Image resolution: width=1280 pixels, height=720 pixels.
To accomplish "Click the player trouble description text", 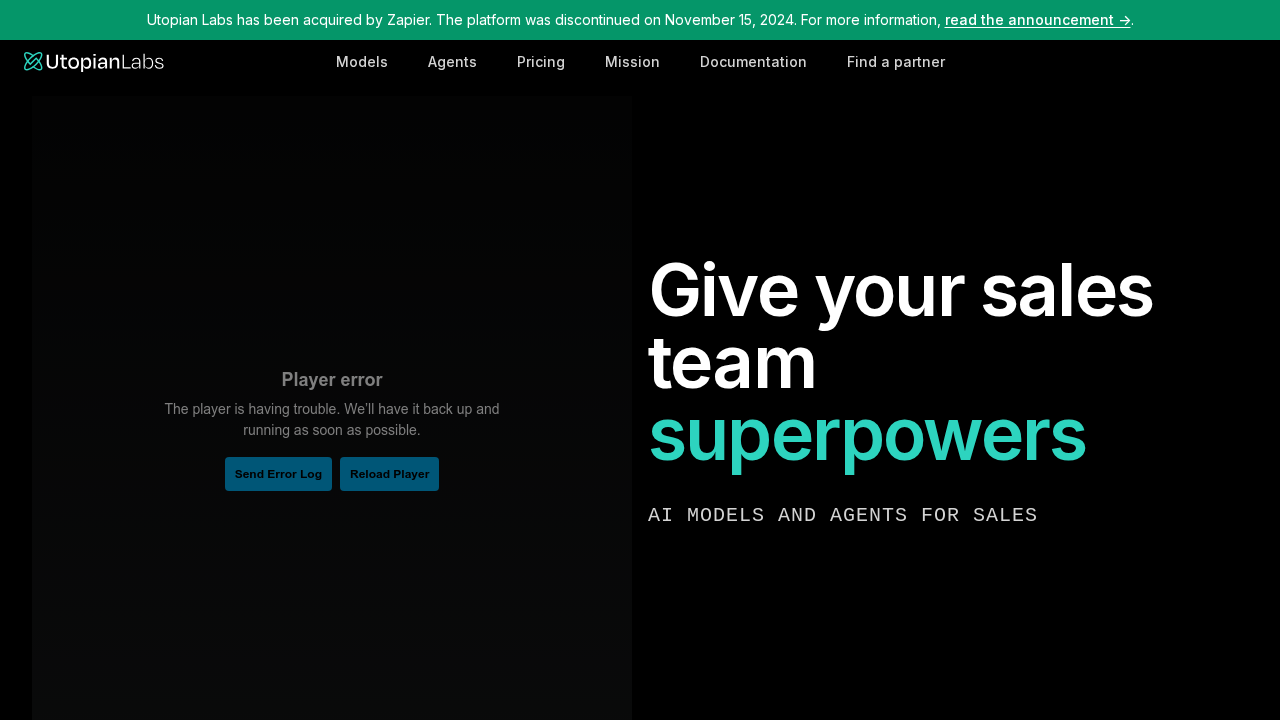I will pyautogui.click(x=332, y=420).
